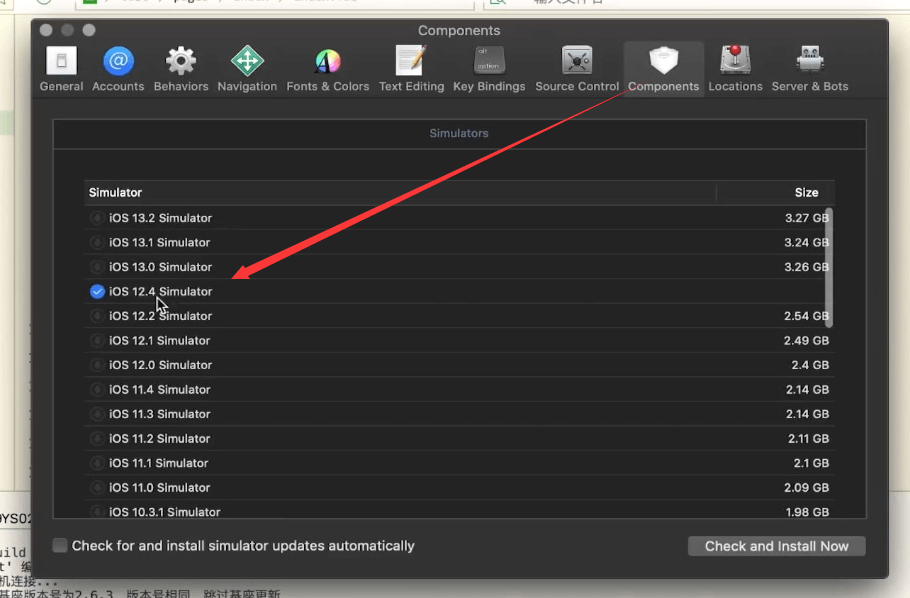This screenshot has width=910, height=598.
Task: Click the simulator list scrollbar
Action: tap(829, 268)
